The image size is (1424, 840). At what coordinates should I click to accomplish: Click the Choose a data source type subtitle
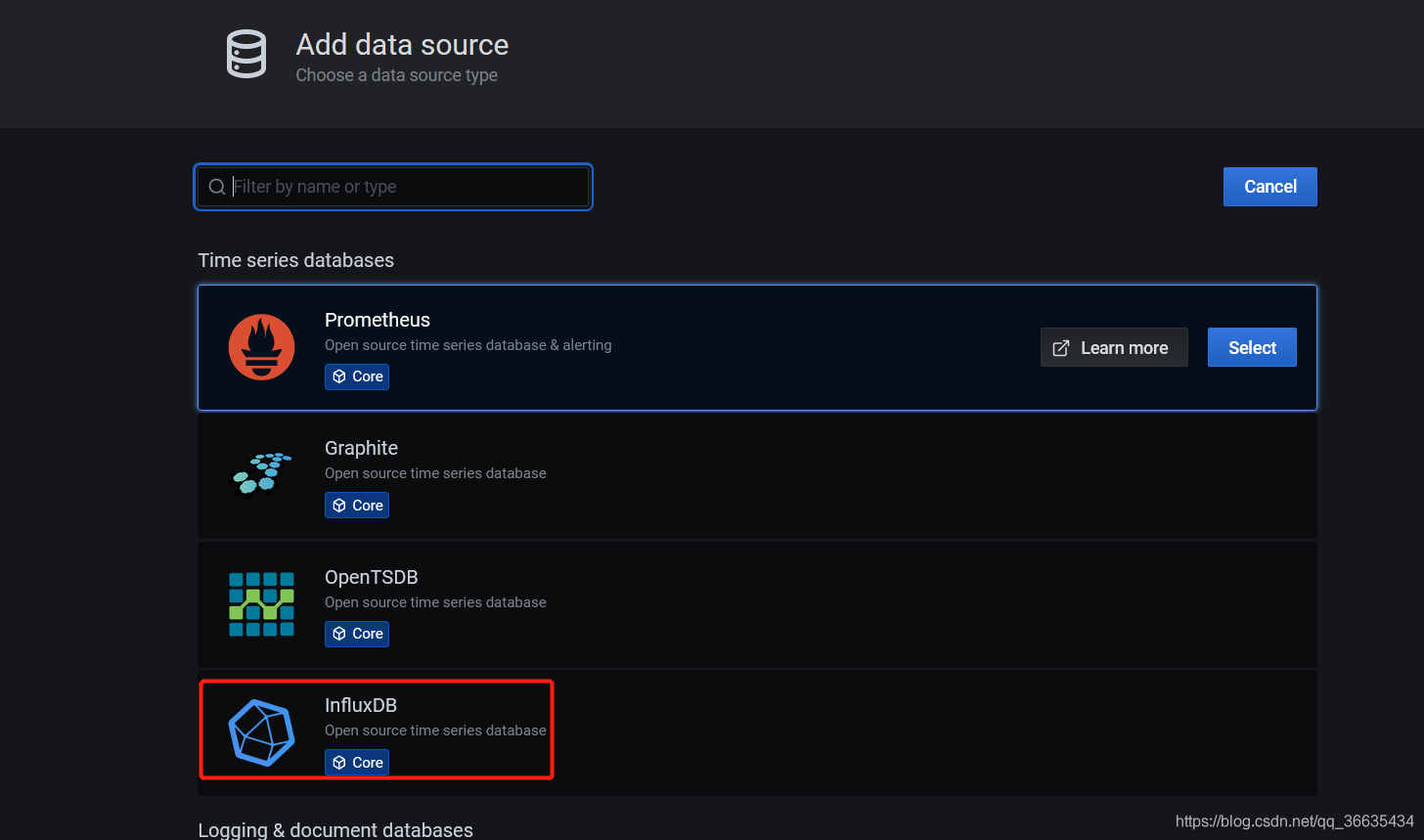pos(397,75)
